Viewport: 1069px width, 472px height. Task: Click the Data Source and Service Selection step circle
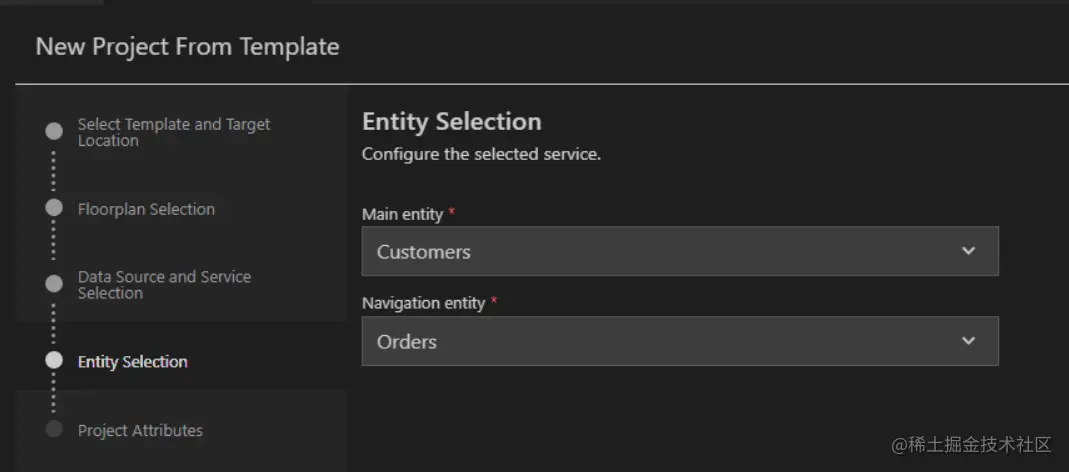[54, 284]
